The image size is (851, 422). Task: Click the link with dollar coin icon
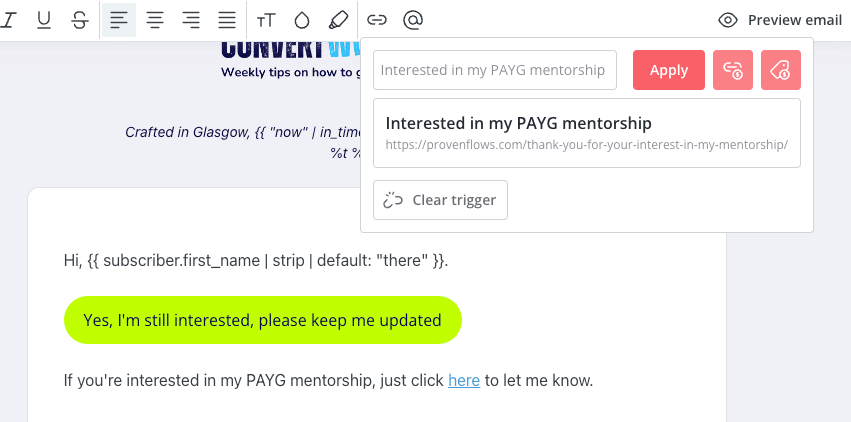733,70
